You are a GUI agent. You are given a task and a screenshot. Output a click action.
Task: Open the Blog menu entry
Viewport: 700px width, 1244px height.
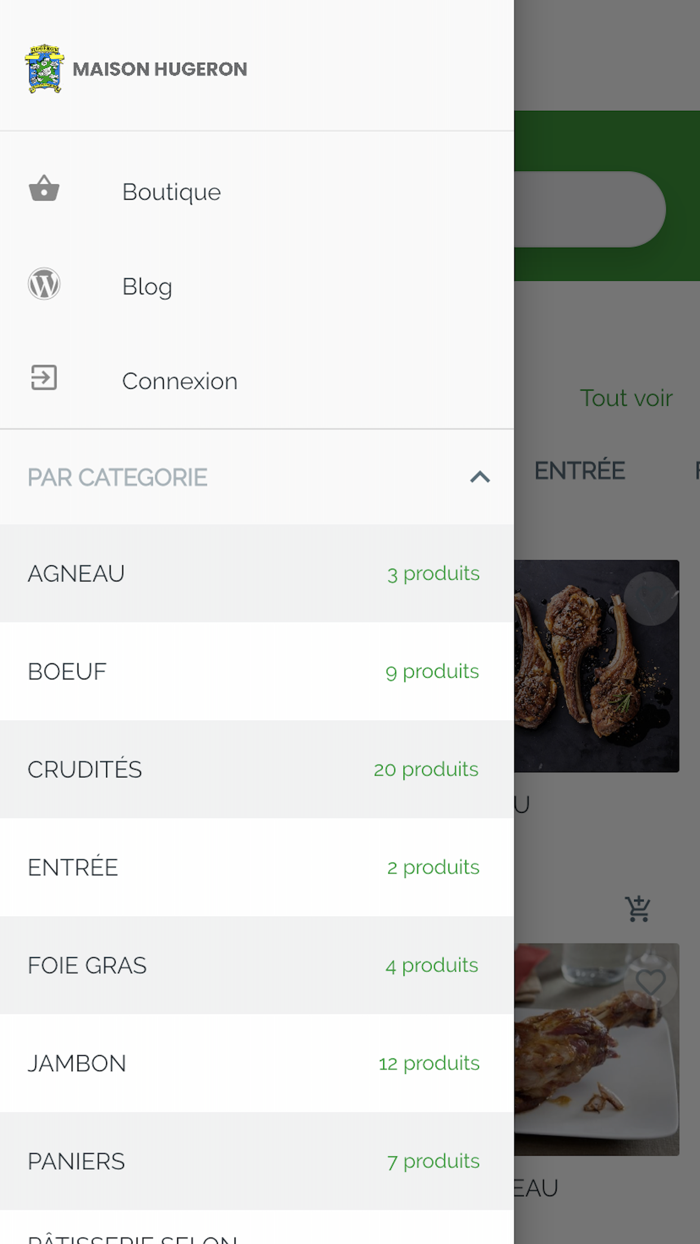click(147, 287)
